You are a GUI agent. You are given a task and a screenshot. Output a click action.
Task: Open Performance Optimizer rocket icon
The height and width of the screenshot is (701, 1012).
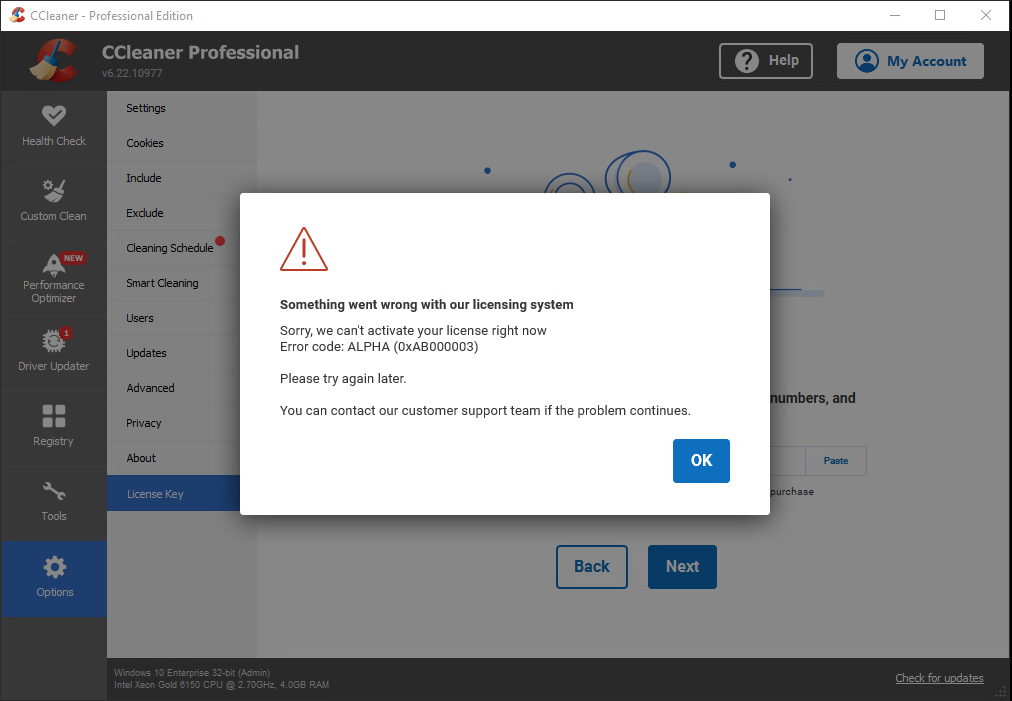[54, 263]
